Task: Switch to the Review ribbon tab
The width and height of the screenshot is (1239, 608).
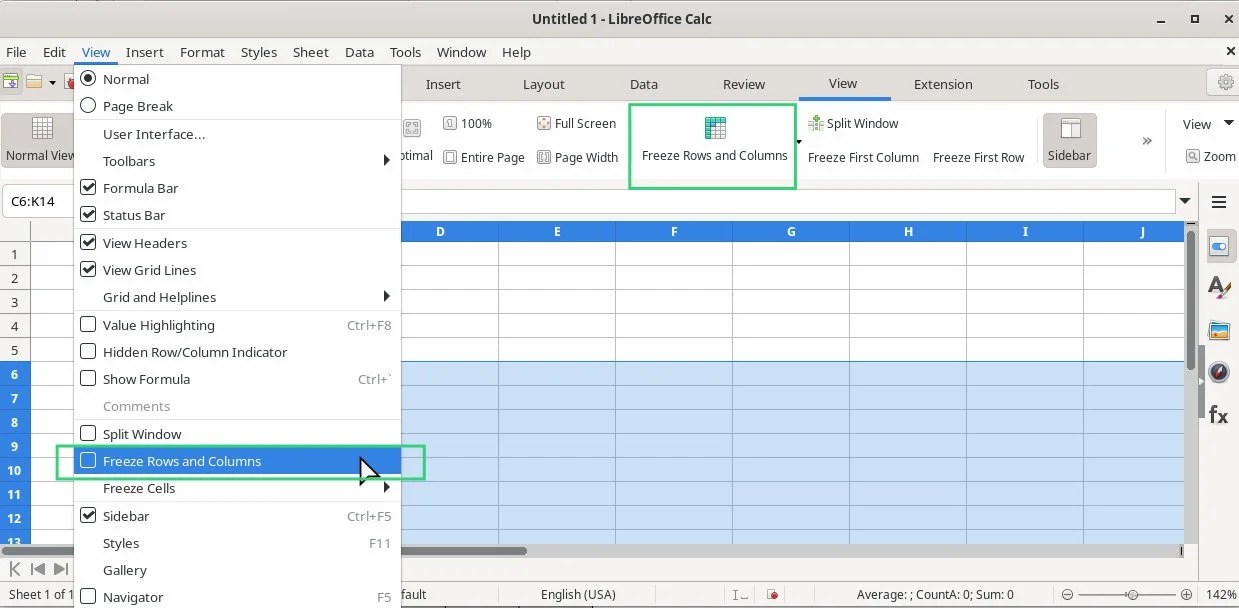Action: (743, 84)
